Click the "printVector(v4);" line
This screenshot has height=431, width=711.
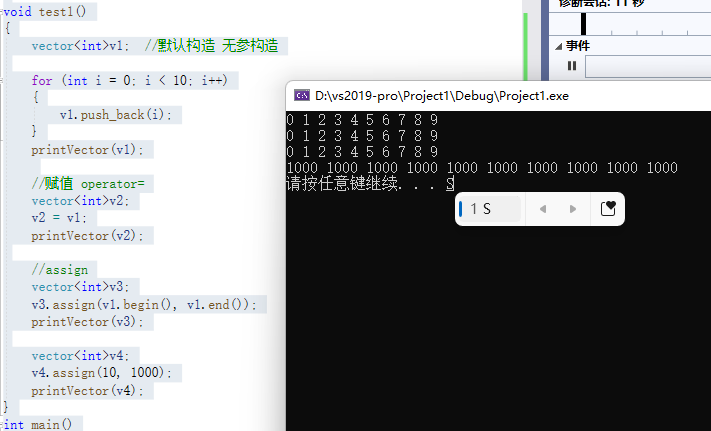point(88,391)
